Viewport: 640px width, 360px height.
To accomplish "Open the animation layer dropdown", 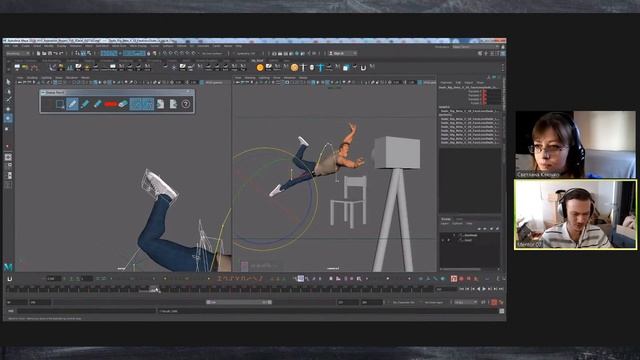I will tap(435, 302).
